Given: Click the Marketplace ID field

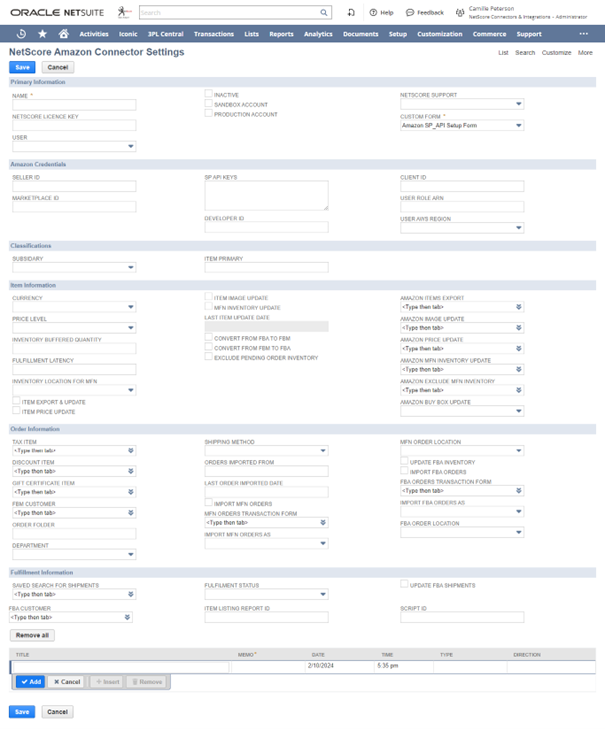Looking at the screenshot, I should click(74, 207).
